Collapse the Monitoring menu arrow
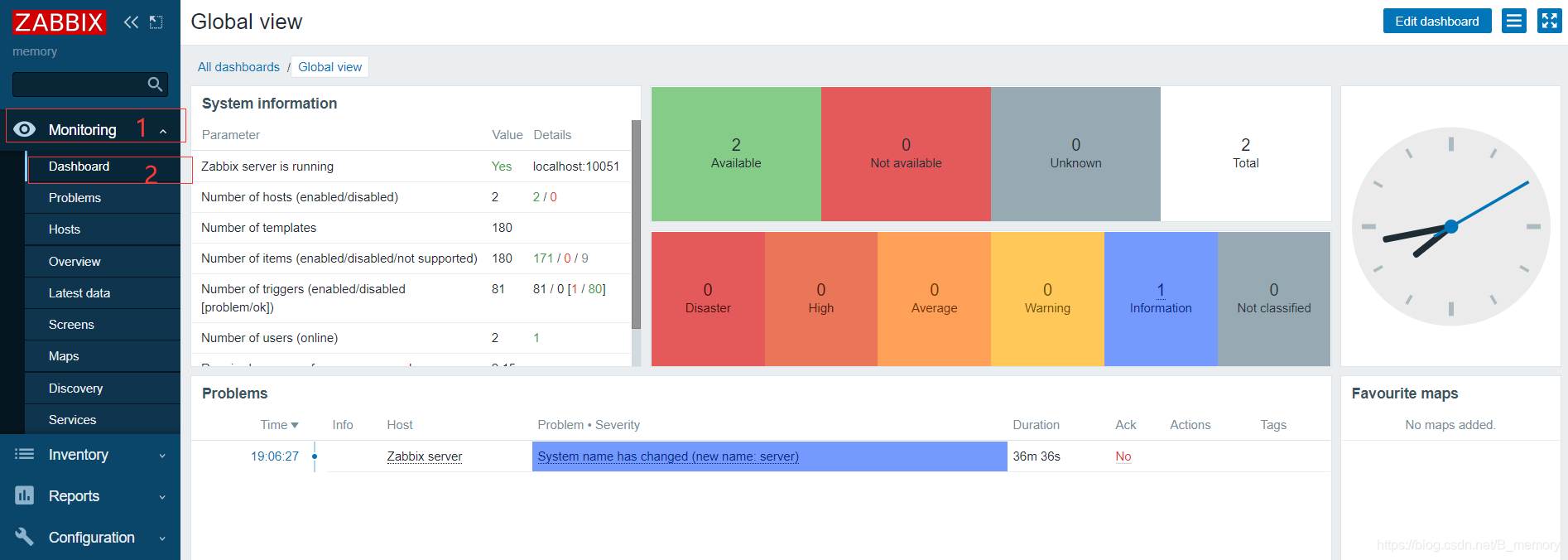Viewport: 1568px width, 560px height. [163, 131]
